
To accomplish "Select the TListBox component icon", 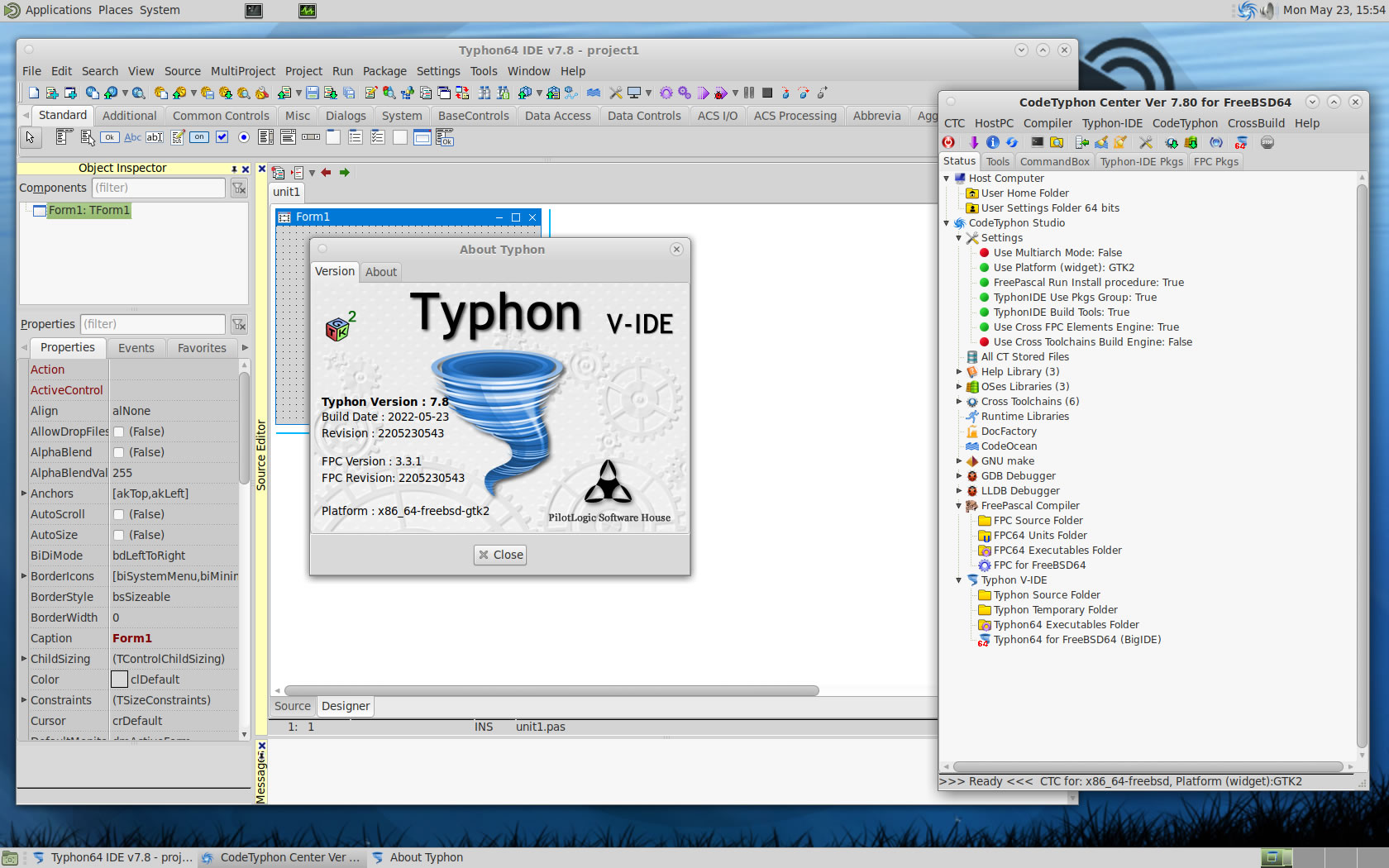I will (265, 137).
